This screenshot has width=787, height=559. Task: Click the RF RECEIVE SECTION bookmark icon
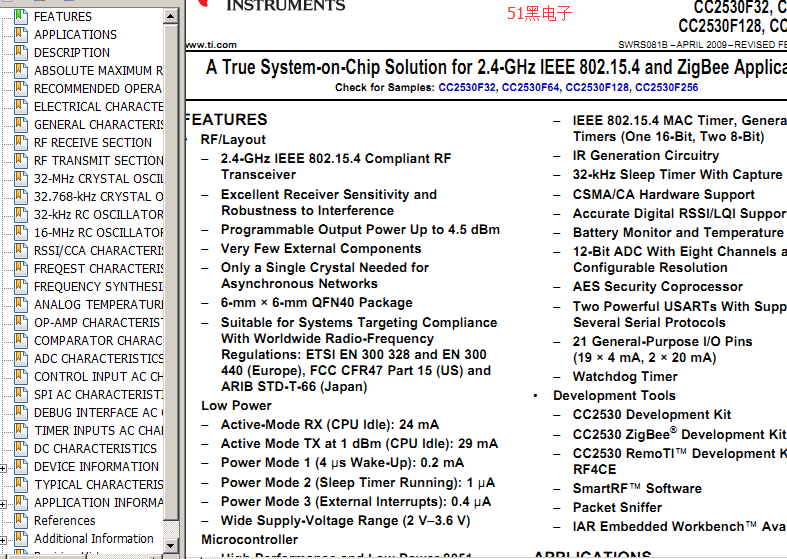(21, 143)
